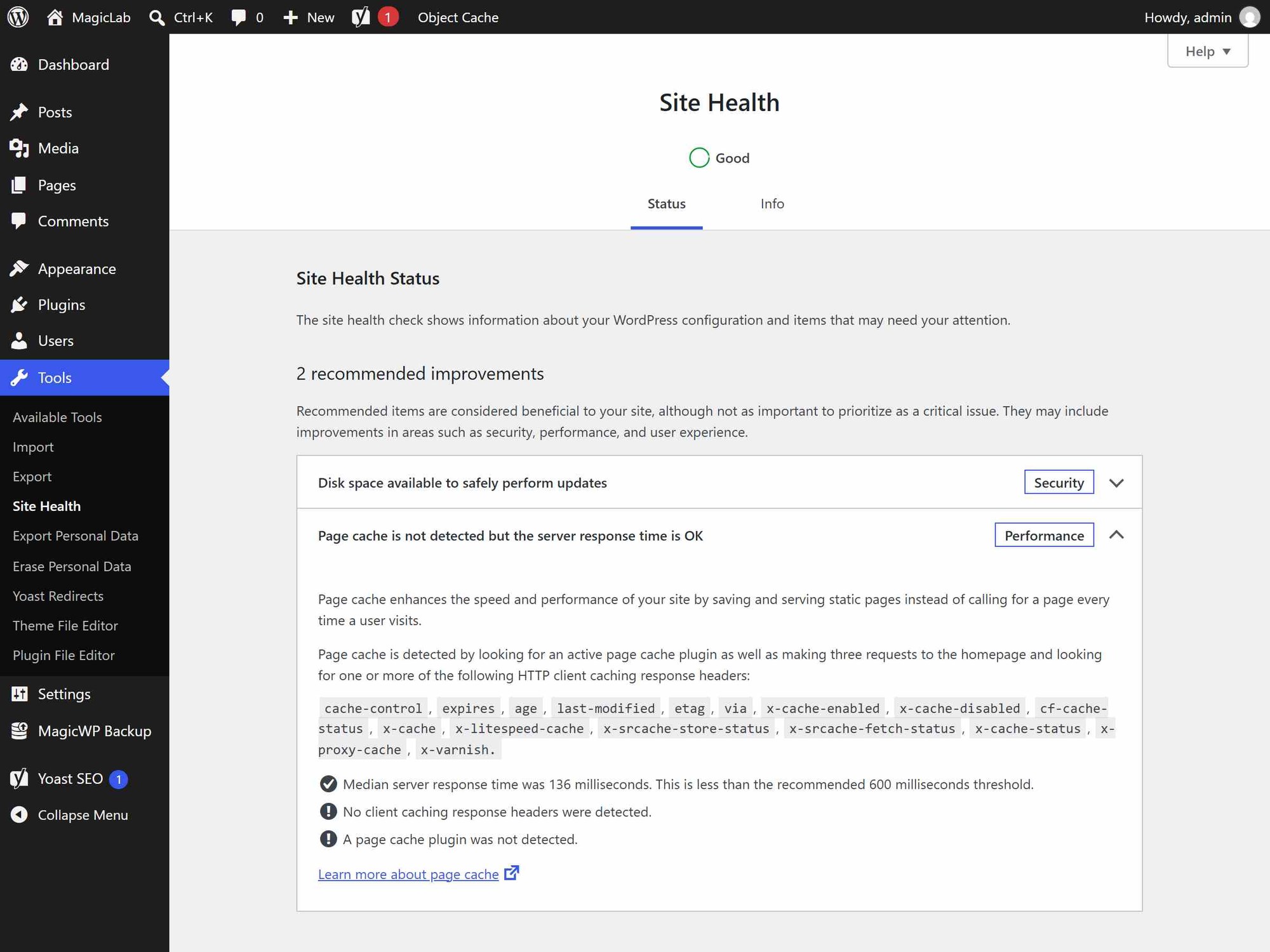The image size is (1270, 952).
Task: Click the admin avatar icon
Action: click(1249, 17)
